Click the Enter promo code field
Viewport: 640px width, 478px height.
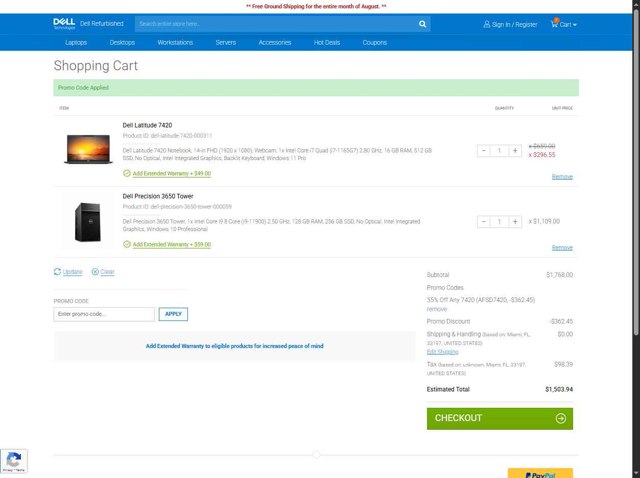104,314
